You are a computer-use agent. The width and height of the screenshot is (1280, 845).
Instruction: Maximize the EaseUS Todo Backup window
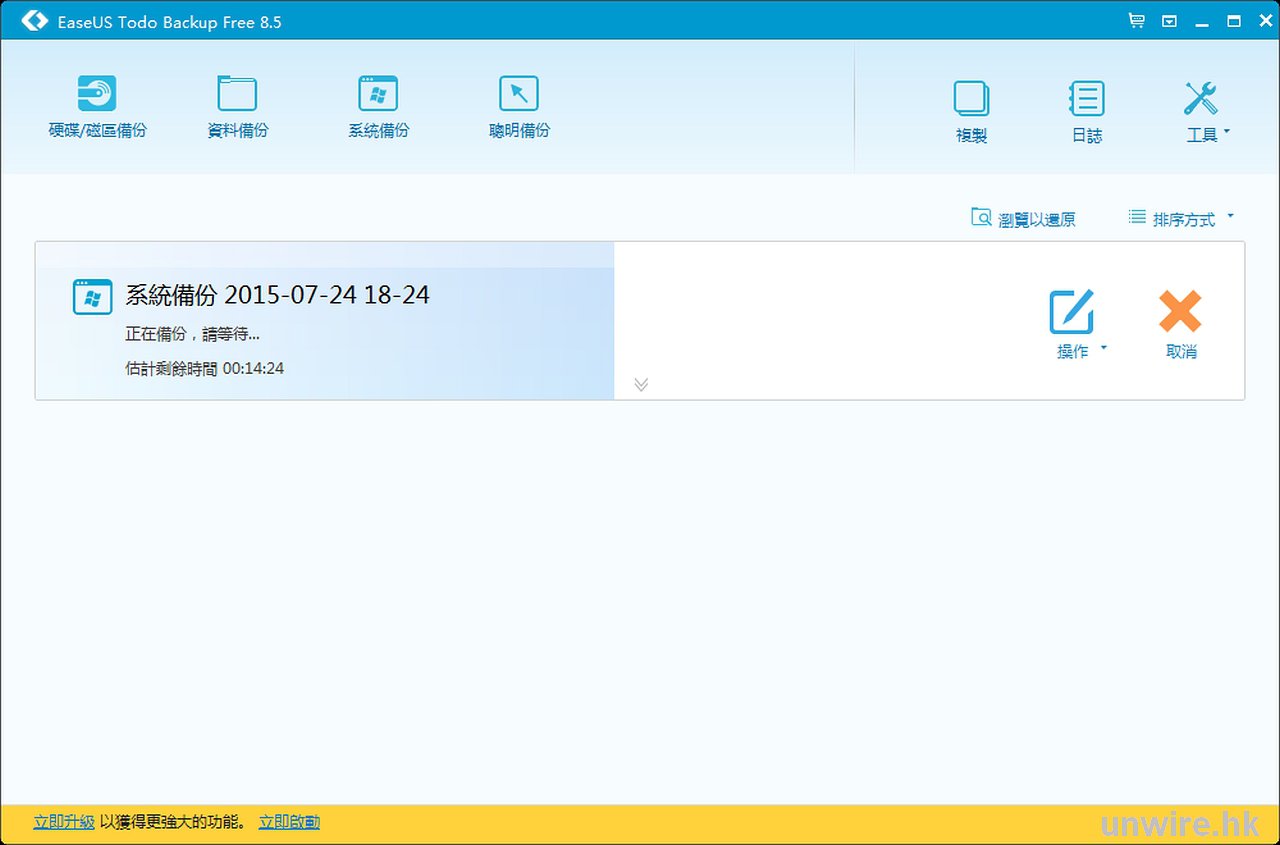(x=1233, y=20)
